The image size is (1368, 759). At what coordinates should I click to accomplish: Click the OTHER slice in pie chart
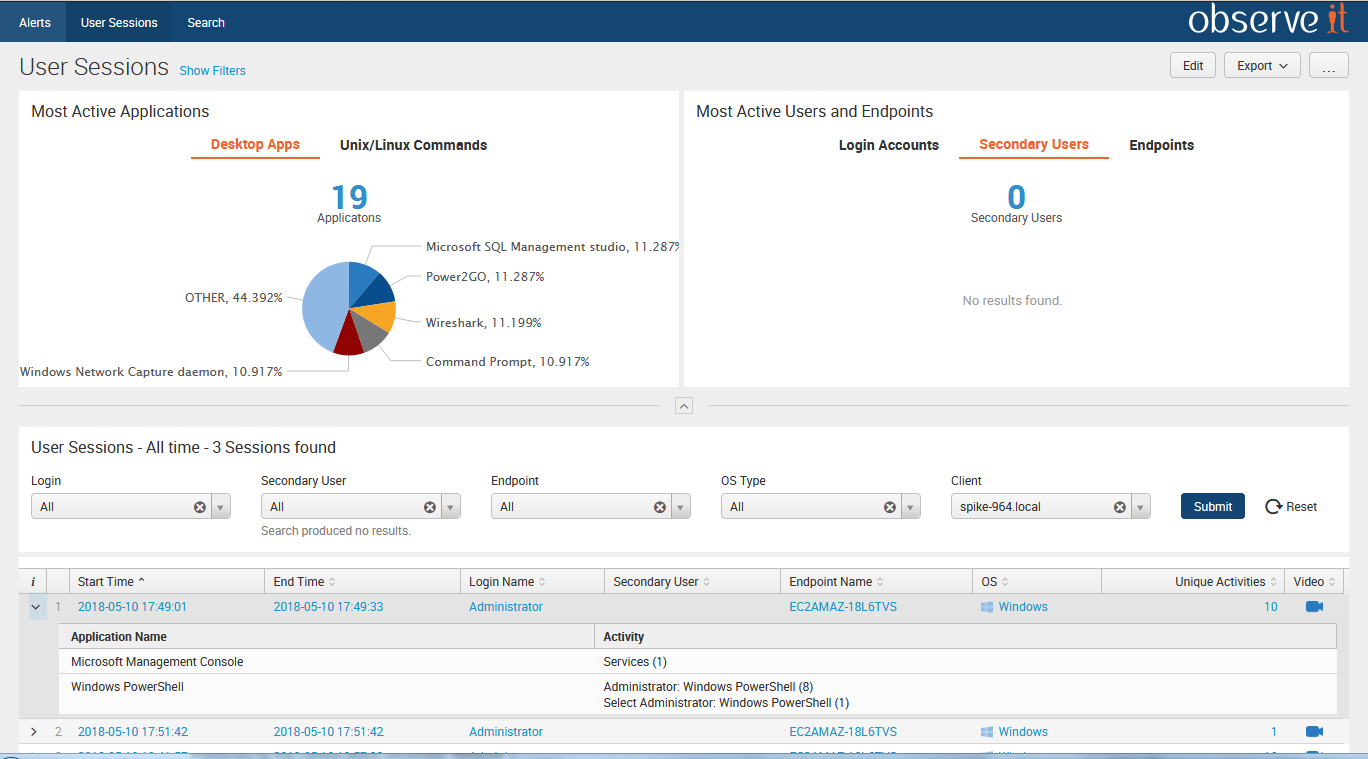pos(322,305)
